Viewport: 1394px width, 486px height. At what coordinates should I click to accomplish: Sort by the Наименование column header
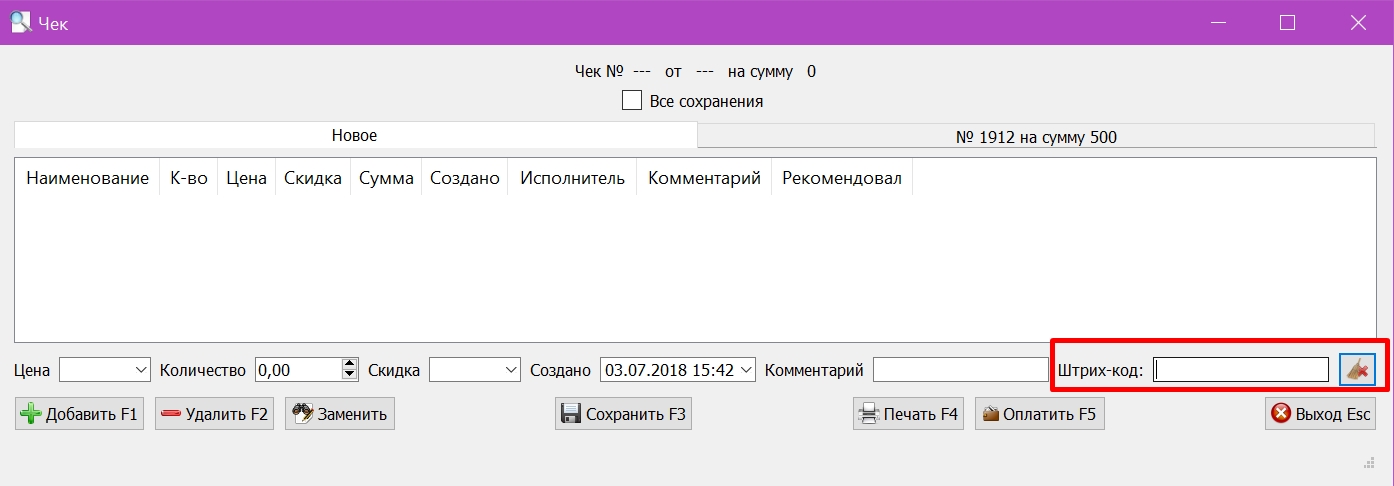tap(87, 178)
